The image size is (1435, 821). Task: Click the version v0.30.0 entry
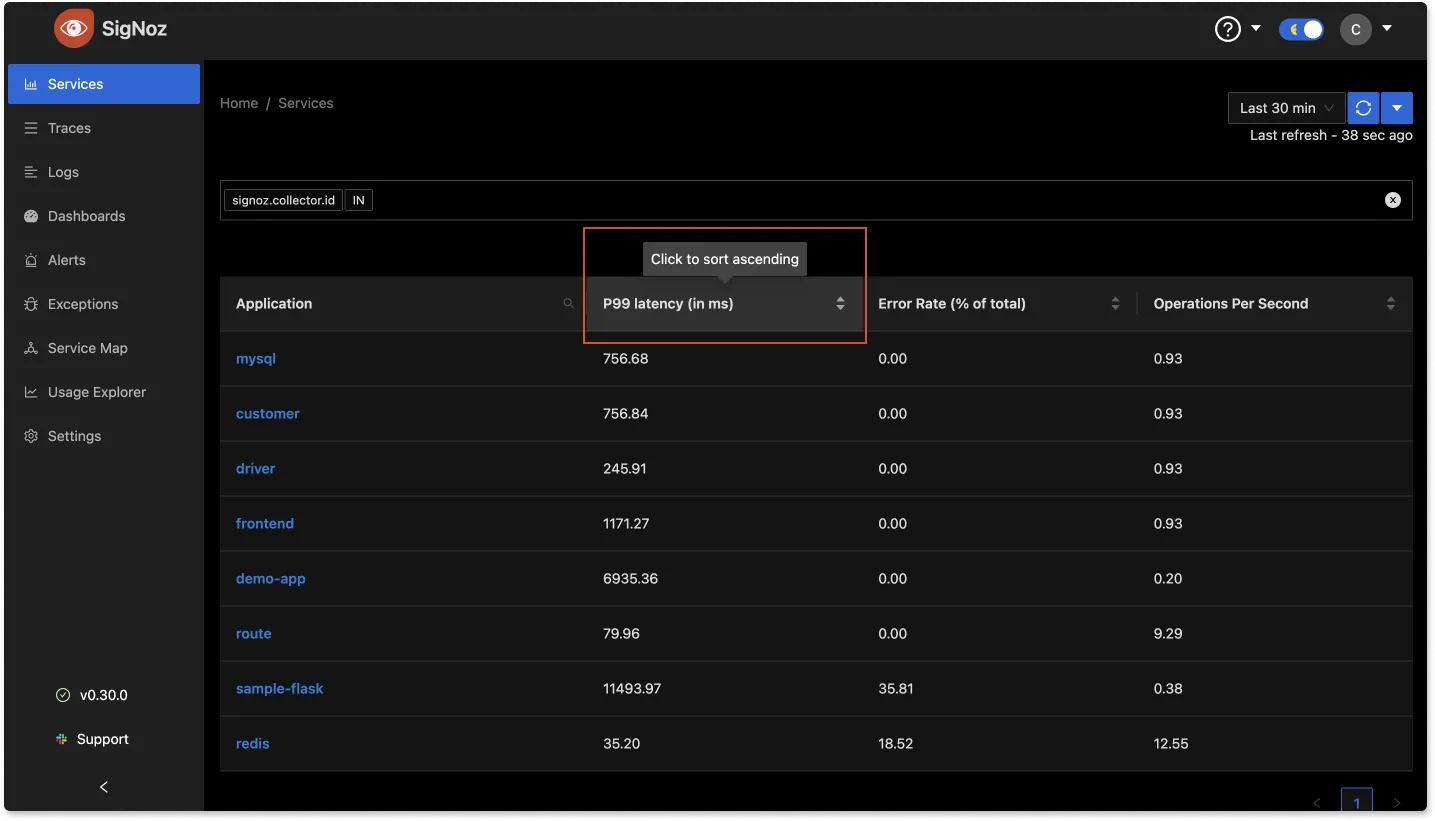click(x=92, y=695)
